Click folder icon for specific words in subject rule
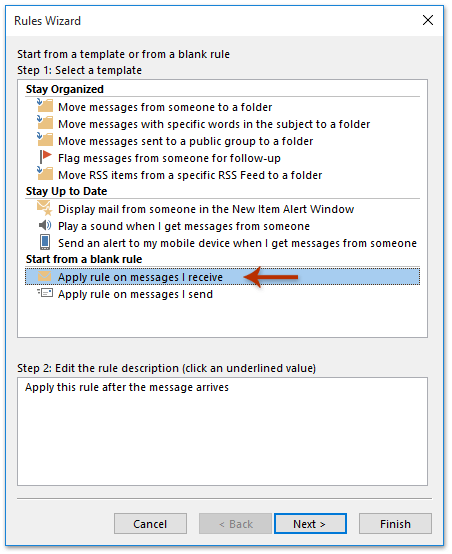 coord(45,123)
